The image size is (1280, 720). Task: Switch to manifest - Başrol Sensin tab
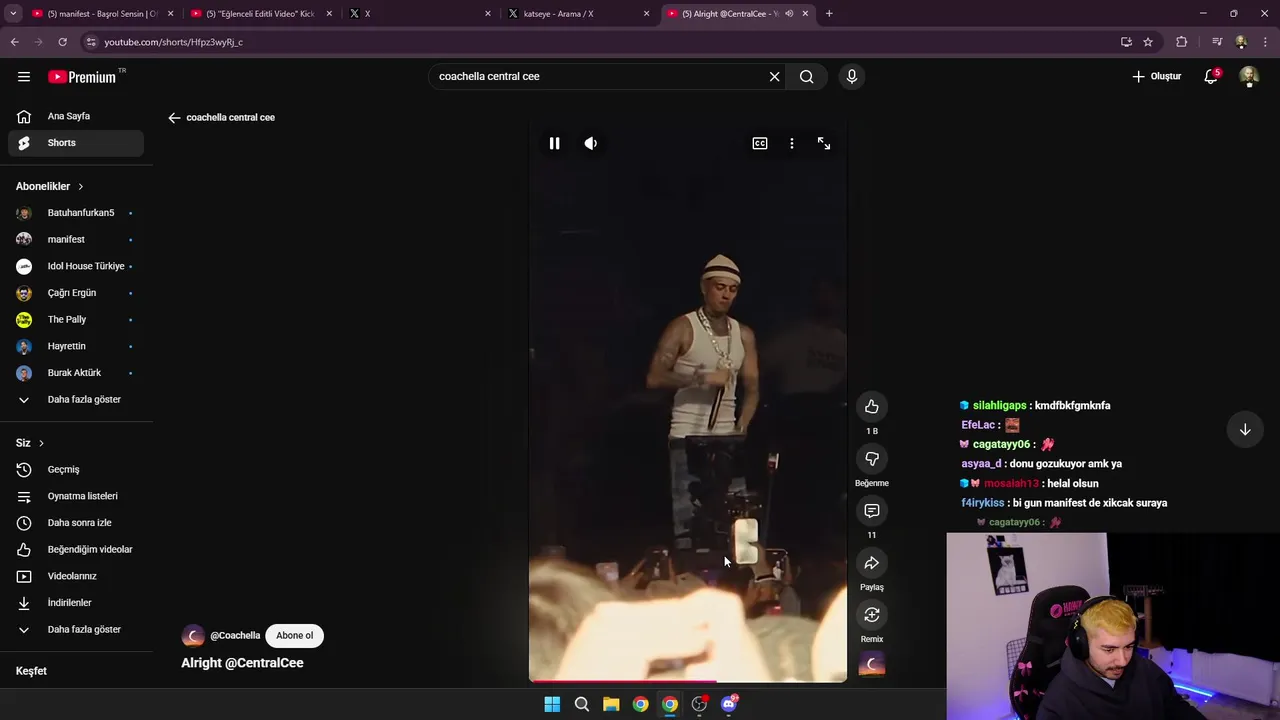pos(102,14)
